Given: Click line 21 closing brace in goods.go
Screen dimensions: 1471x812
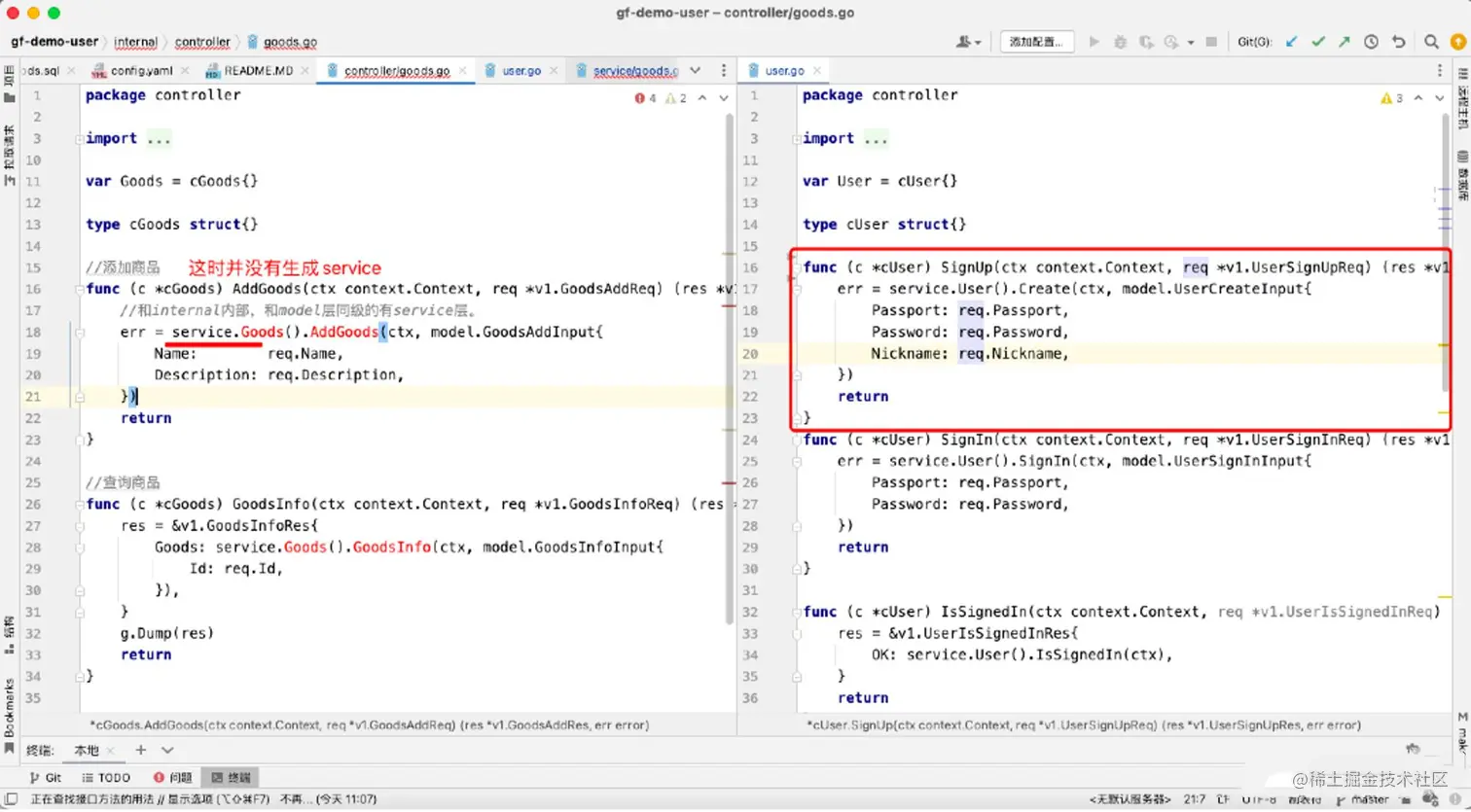Looking at the screenshot, I should point(128,396).
